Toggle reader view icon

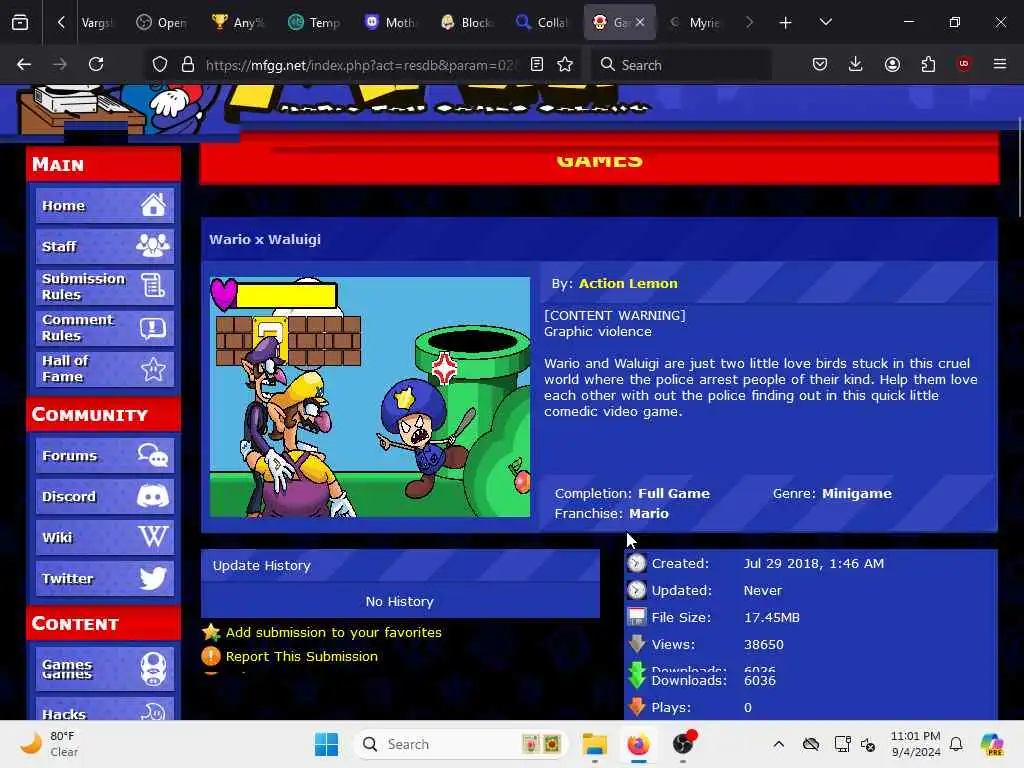(x=537, y=64)
